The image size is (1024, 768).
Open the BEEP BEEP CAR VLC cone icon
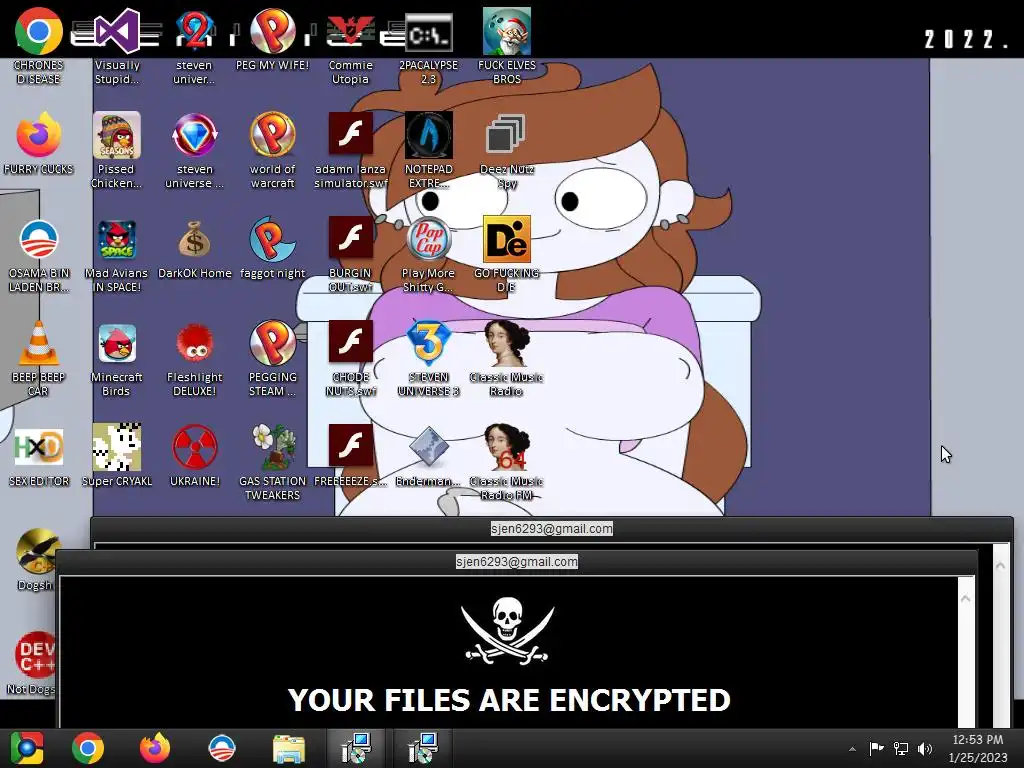[x=39, y=343]
